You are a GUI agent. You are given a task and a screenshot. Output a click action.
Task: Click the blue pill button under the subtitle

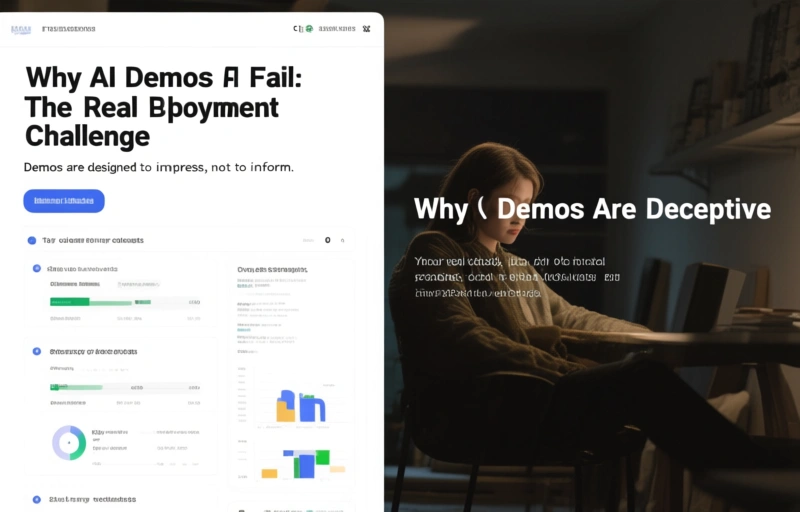[x=64, y=201]
